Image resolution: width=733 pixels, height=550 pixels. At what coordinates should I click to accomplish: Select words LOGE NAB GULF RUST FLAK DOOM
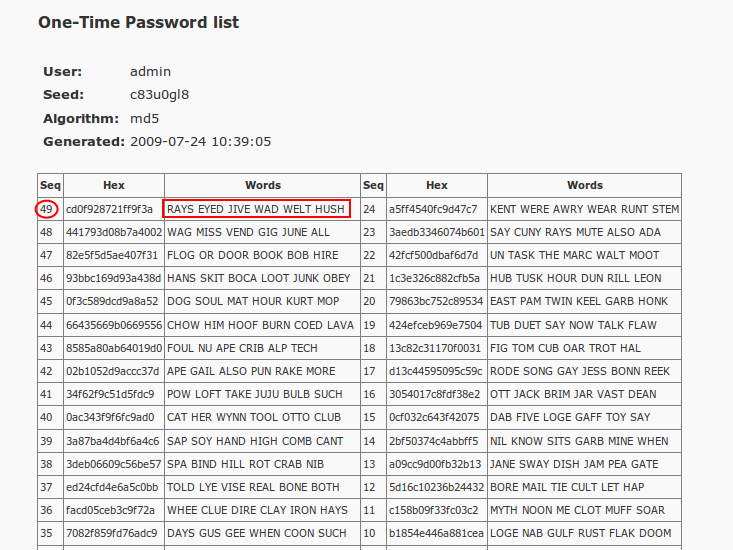coord(581,533)
